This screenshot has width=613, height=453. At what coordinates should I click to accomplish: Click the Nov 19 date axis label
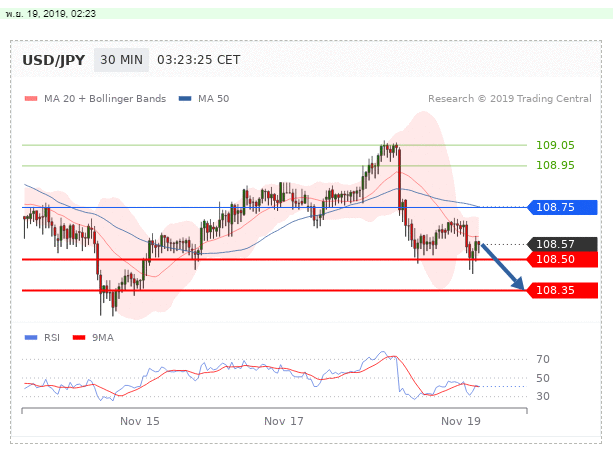point(461,421)
